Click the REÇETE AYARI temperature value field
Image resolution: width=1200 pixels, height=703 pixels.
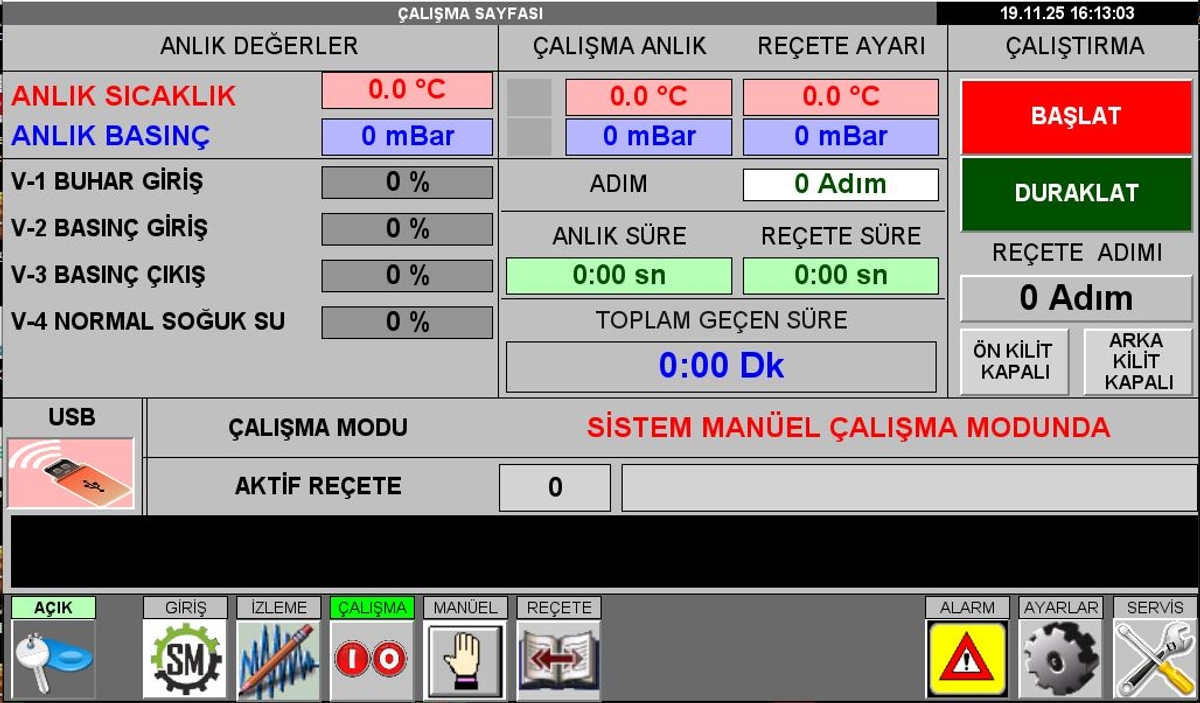click(840, 97)
